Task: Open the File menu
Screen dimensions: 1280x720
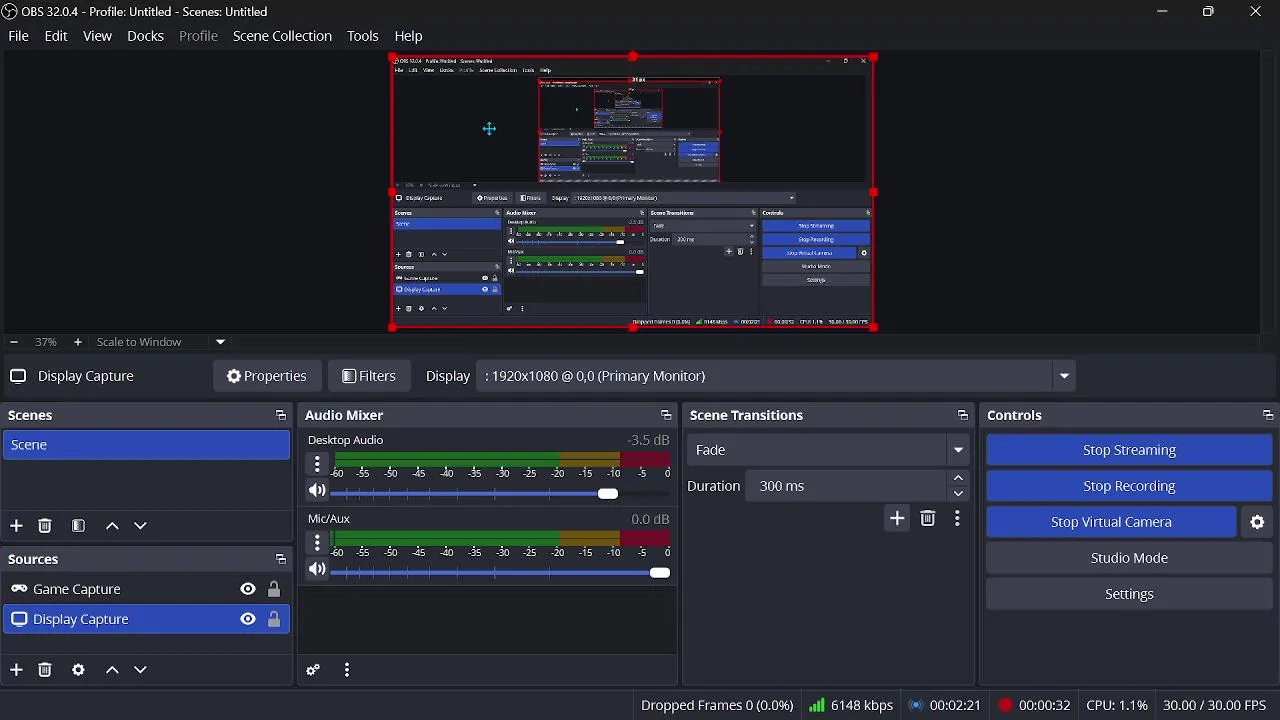Action: (x=18, y=36)
